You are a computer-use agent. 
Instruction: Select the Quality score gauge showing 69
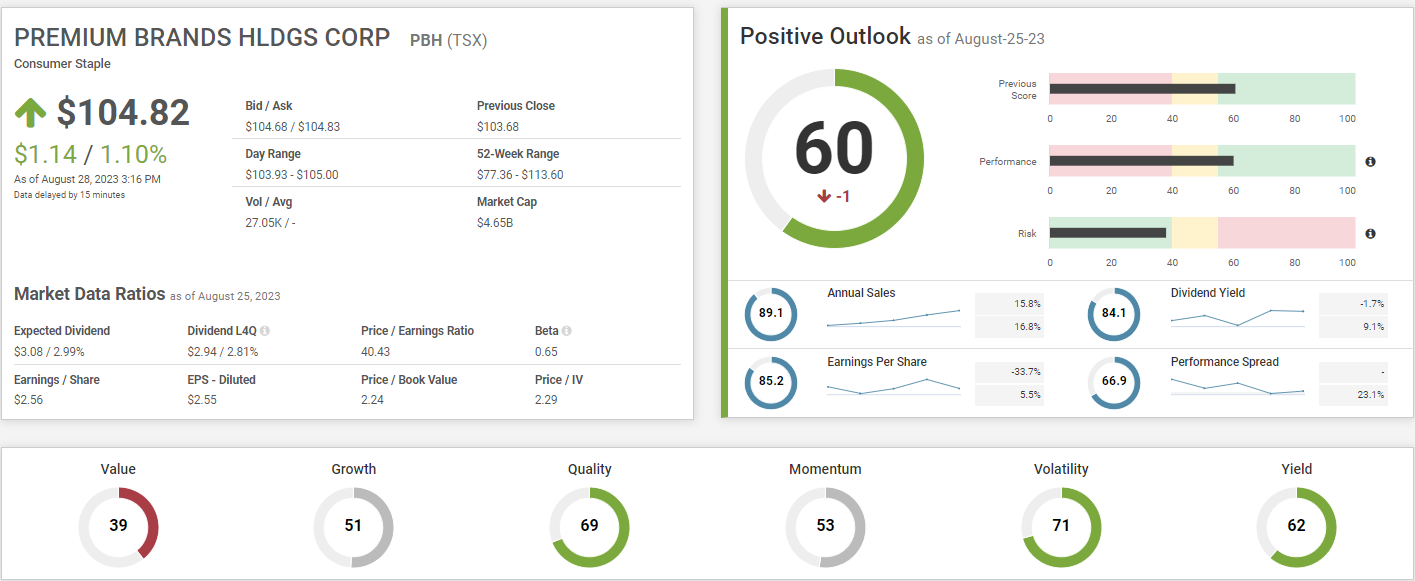tap(590, 525)
